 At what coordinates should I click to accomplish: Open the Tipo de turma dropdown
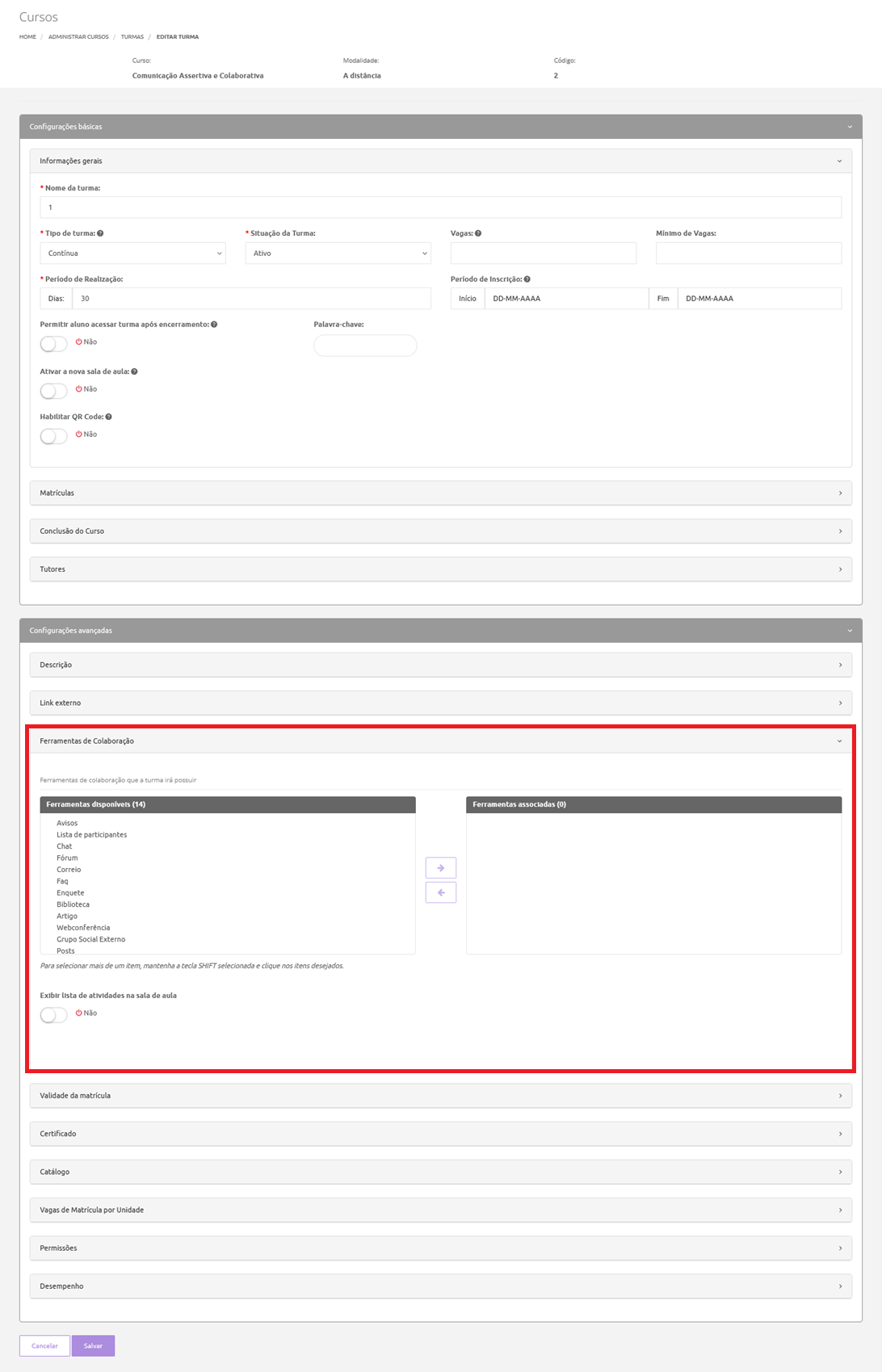coord(132,254)
